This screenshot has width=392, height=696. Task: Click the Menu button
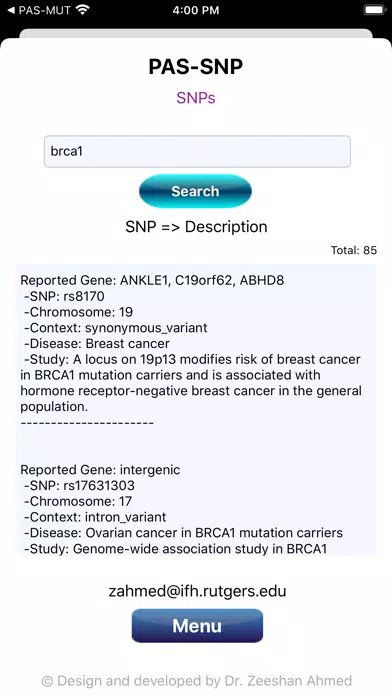point(197,626)
